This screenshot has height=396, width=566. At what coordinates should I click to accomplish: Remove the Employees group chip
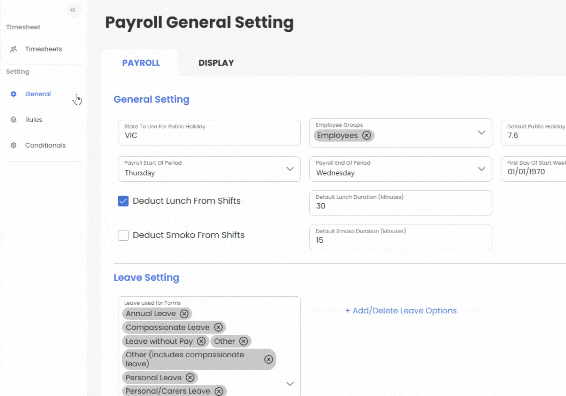coord(366,135)
